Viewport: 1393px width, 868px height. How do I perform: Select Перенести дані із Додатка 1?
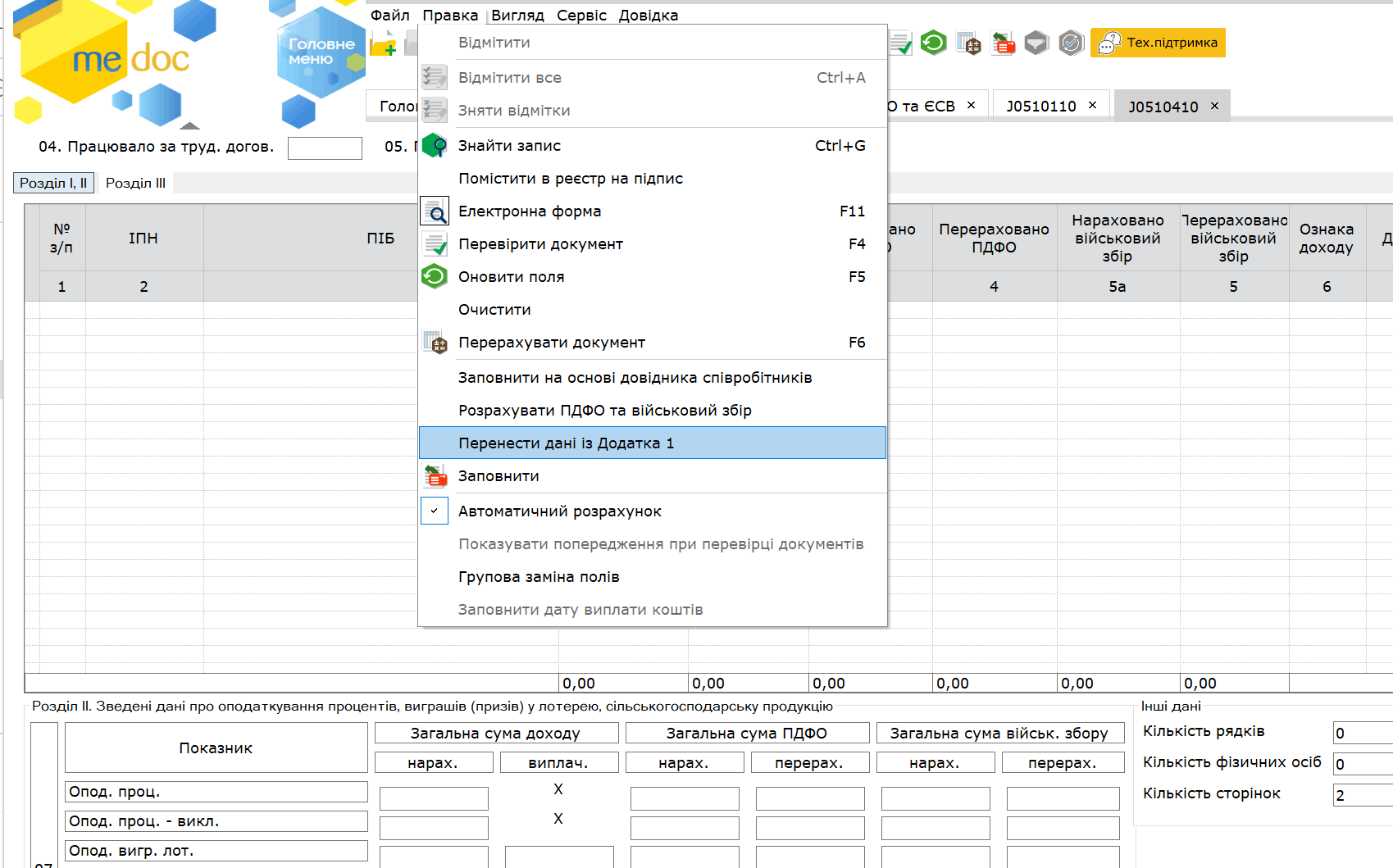566,443
